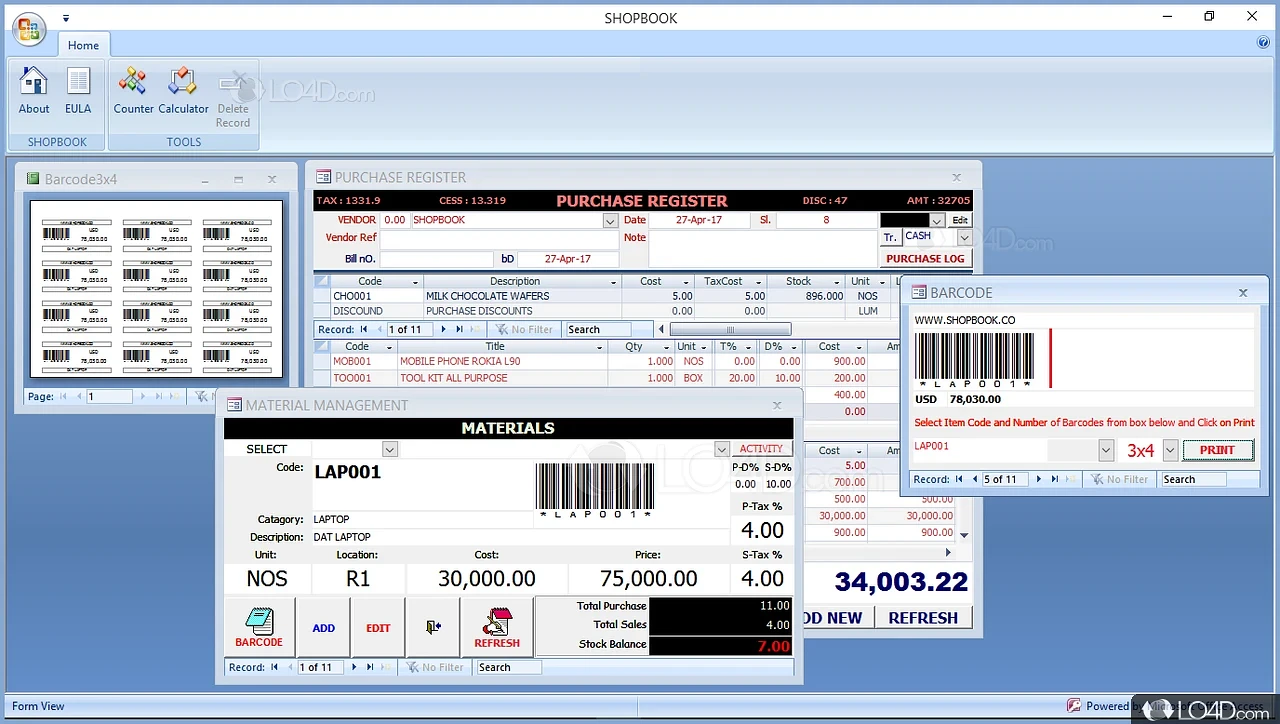Open the CASH transaction type dropdown

pyautogui.click(x=964, y=237)
